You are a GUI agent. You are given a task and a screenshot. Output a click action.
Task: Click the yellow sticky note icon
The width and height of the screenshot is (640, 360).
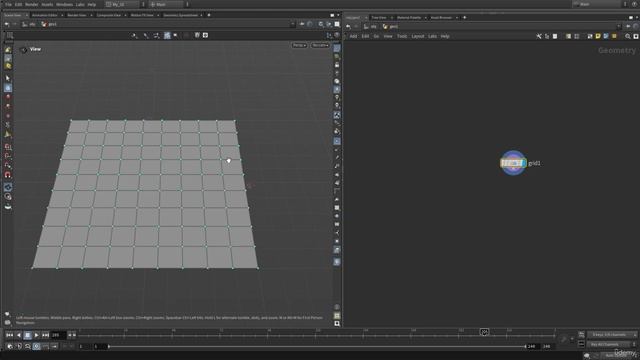598,36
